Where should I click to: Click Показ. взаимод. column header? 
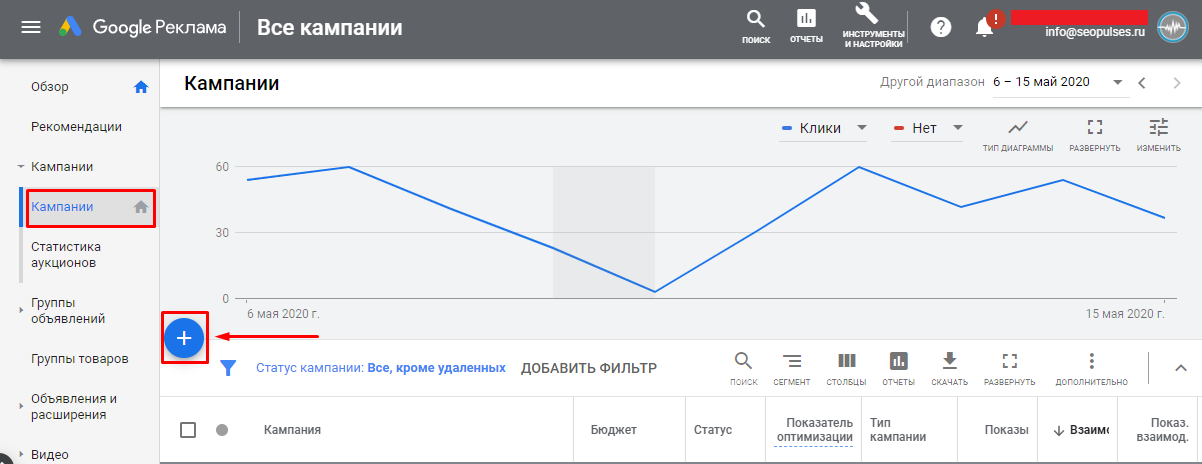coord(1162,430)
